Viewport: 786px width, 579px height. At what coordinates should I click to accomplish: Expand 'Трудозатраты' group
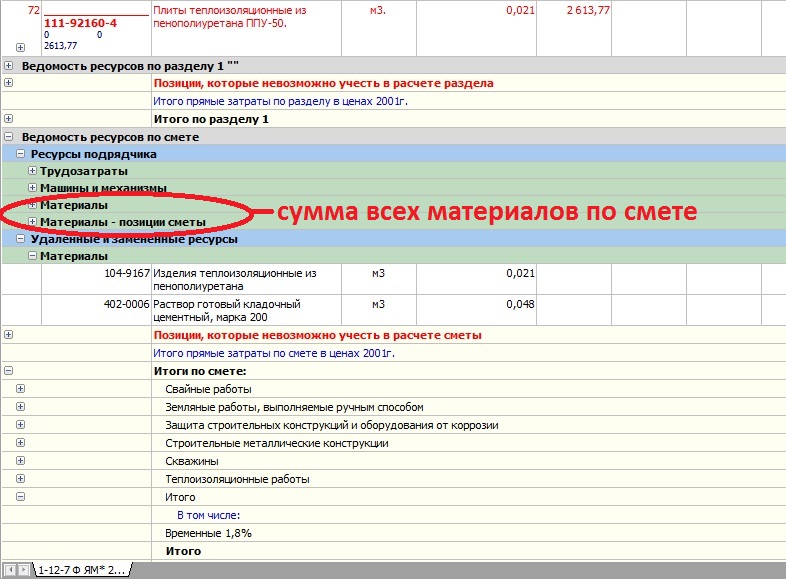tap(32, 171)
